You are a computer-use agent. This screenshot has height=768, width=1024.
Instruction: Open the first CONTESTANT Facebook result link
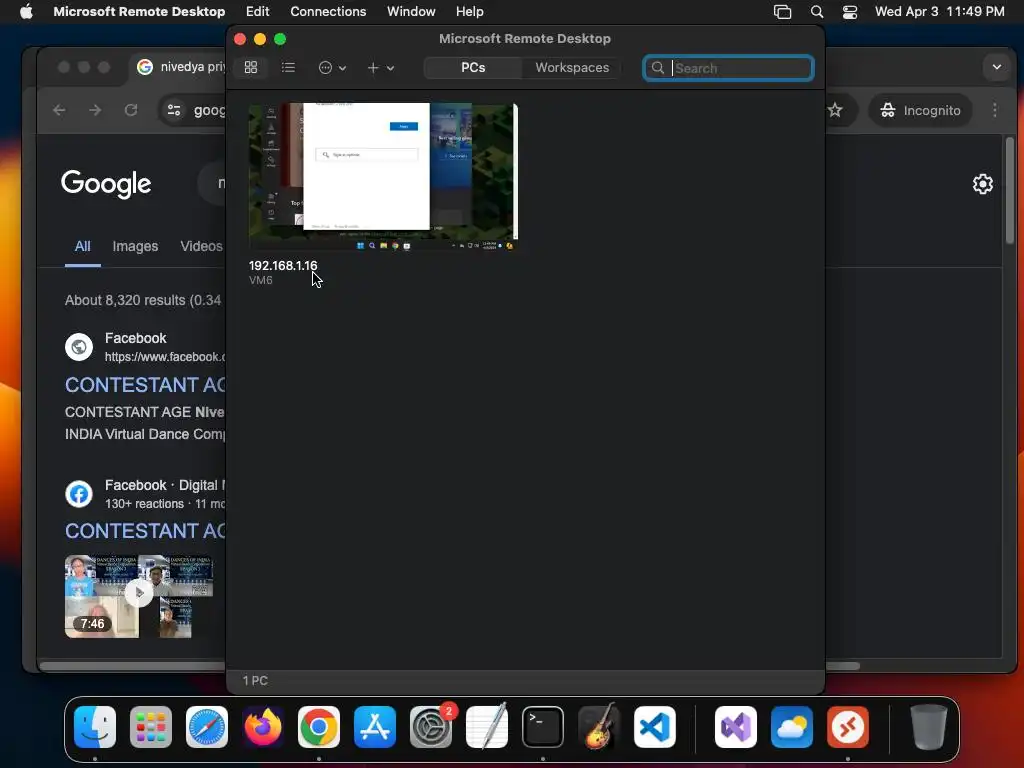(x=145, y=385)
